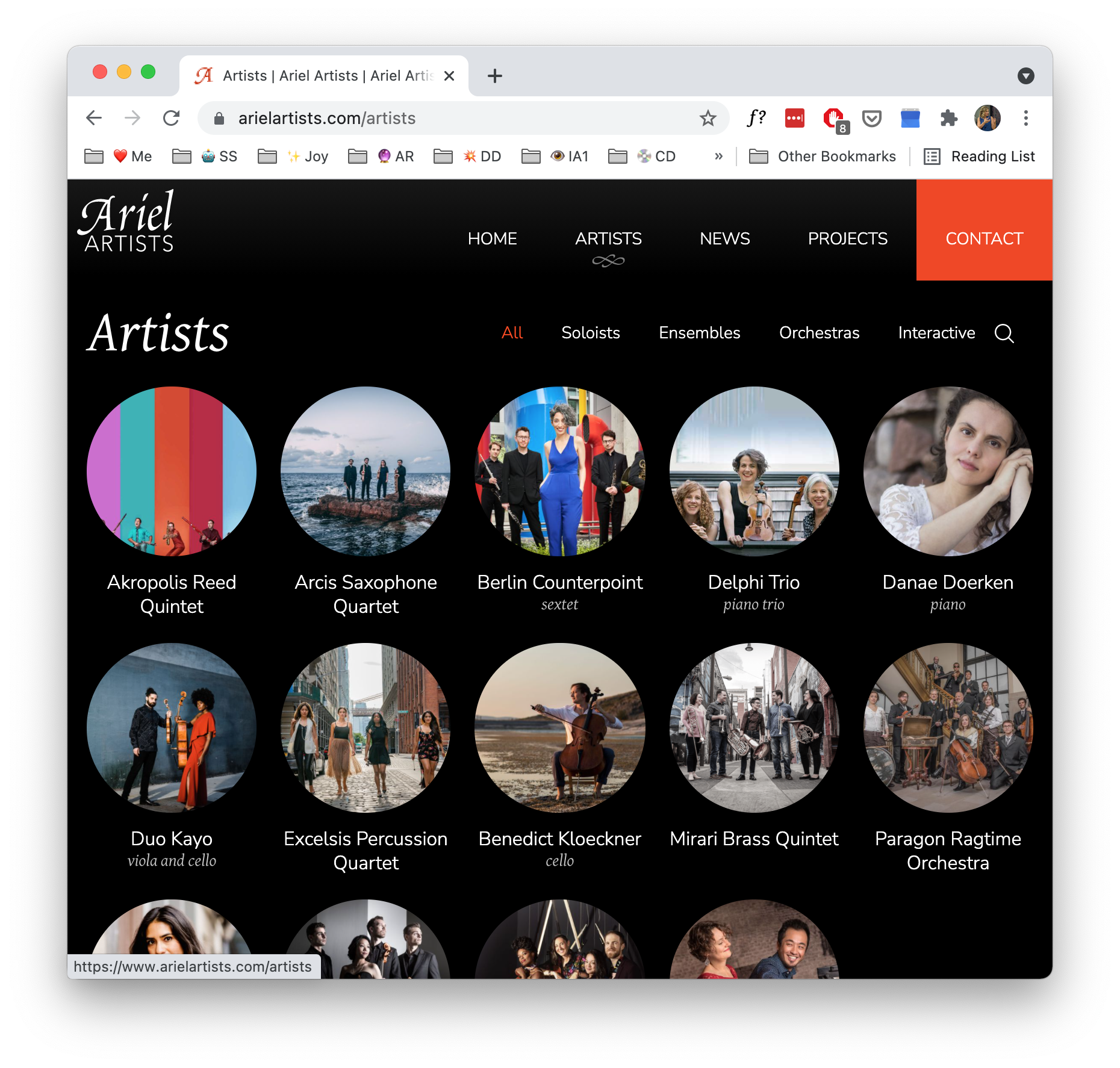Image resolution: width=1120 pixels, height=1068 pixels.
Task: Open the Berlin Counterpoint photo
Action: click(560, 471)
